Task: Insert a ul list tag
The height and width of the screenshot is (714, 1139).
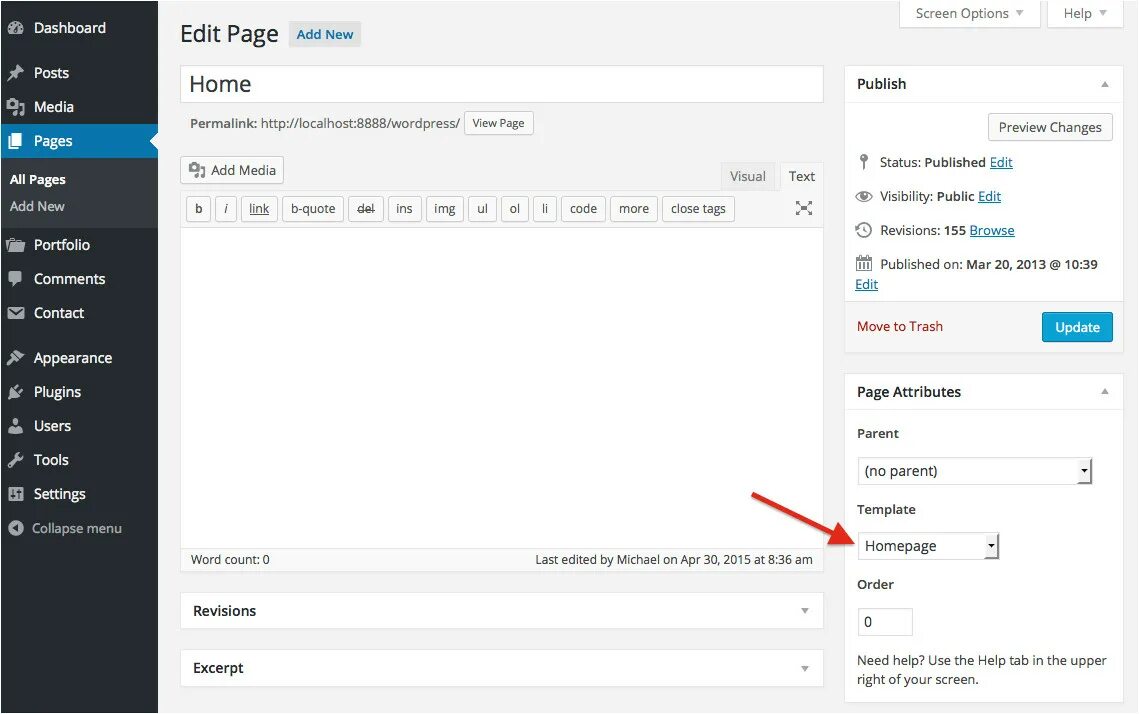Action: coord(482,209)
